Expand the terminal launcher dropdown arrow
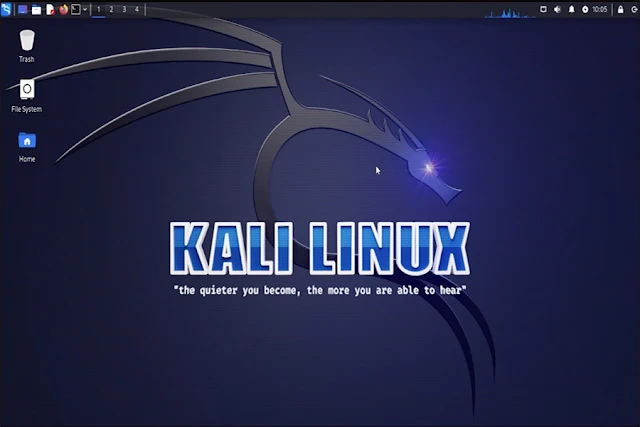The width and height of the screenshot is (640, 427). (x=85, y=9)
